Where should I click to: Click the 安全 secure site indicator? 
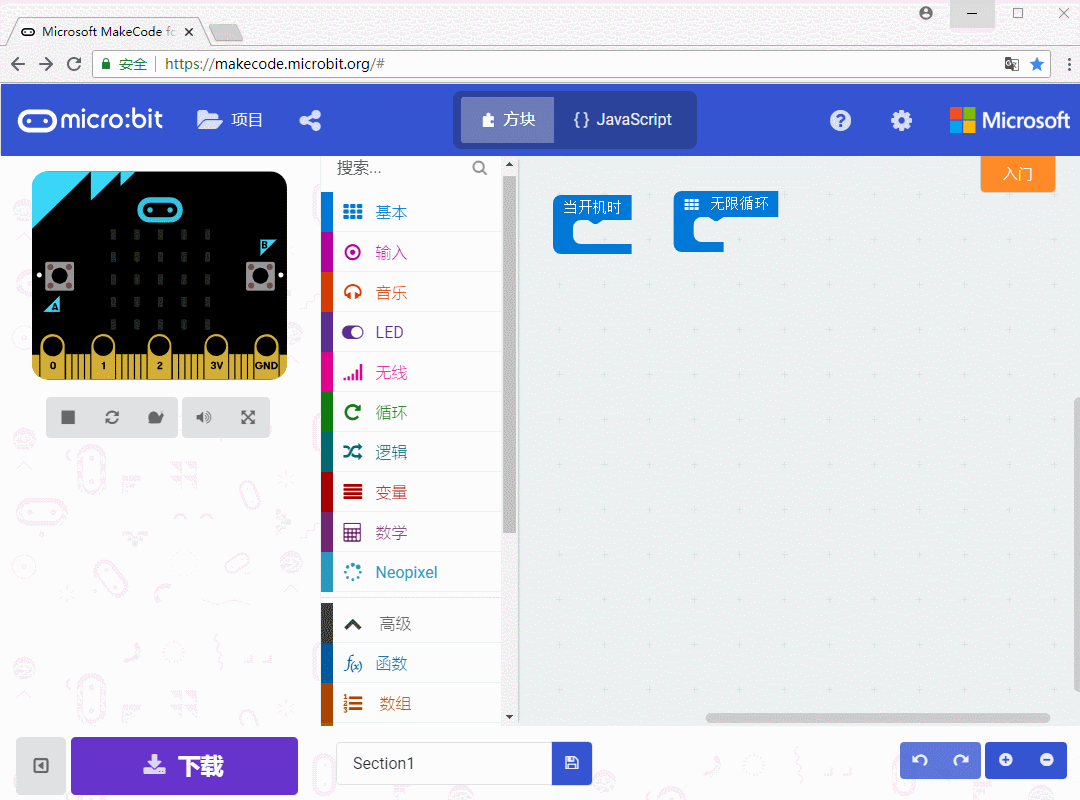point(125,64)
